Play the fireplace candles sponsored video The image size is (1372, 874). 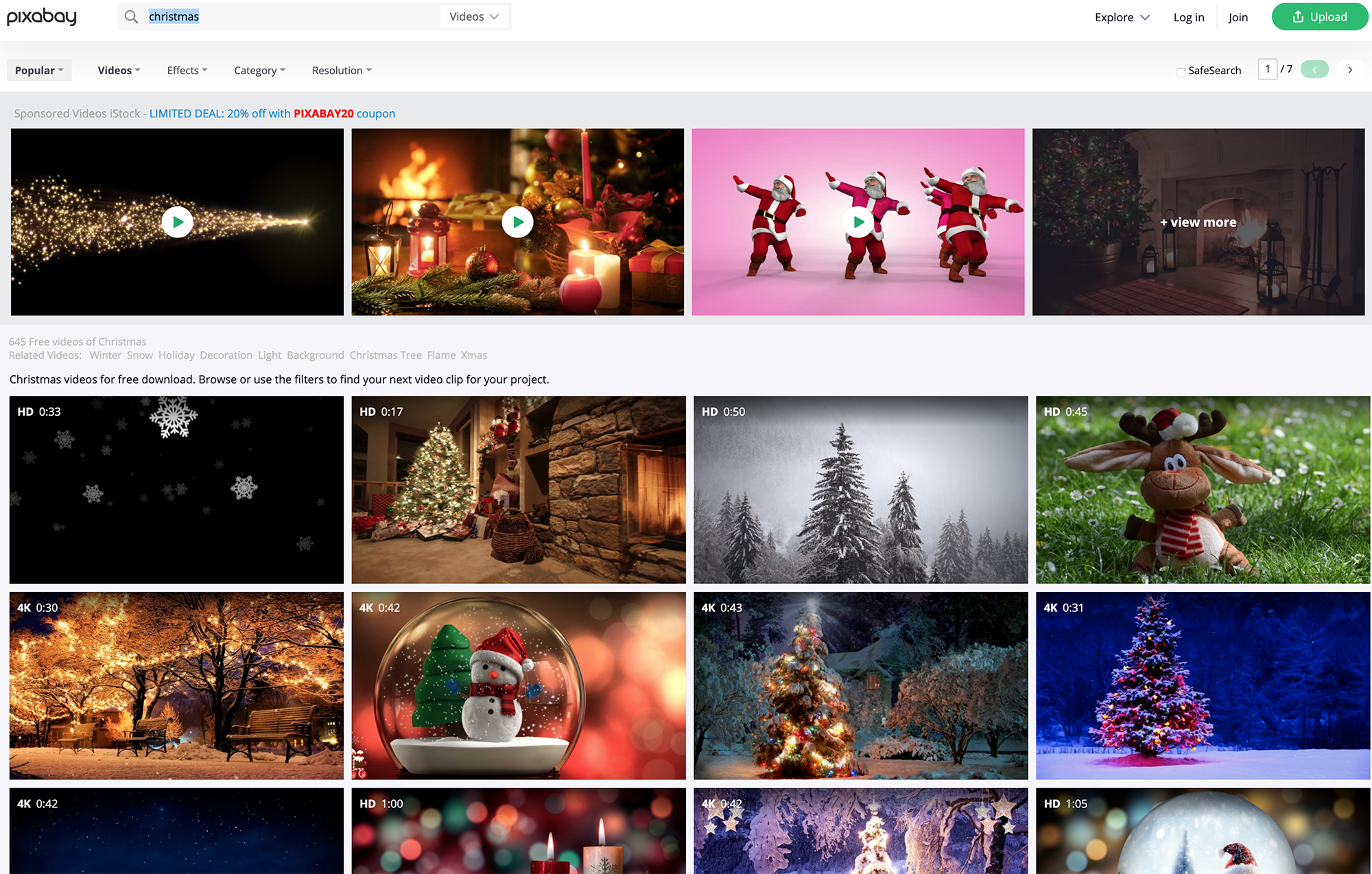pyautogui.click(x=518, y=222)
